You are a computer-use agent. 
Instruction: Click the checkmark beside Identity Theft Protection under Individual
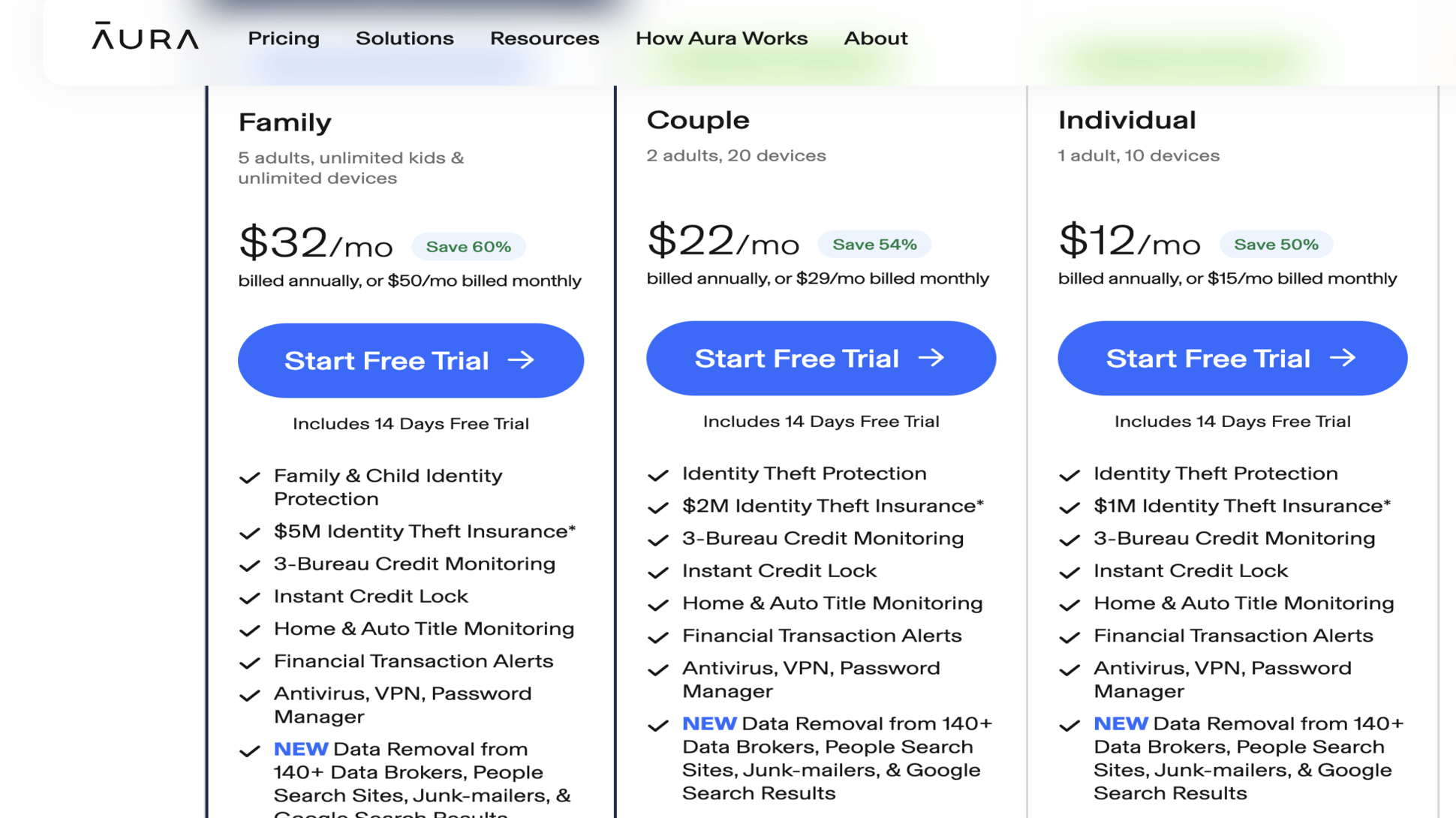pyautogui.click(x=1069, y=475)
